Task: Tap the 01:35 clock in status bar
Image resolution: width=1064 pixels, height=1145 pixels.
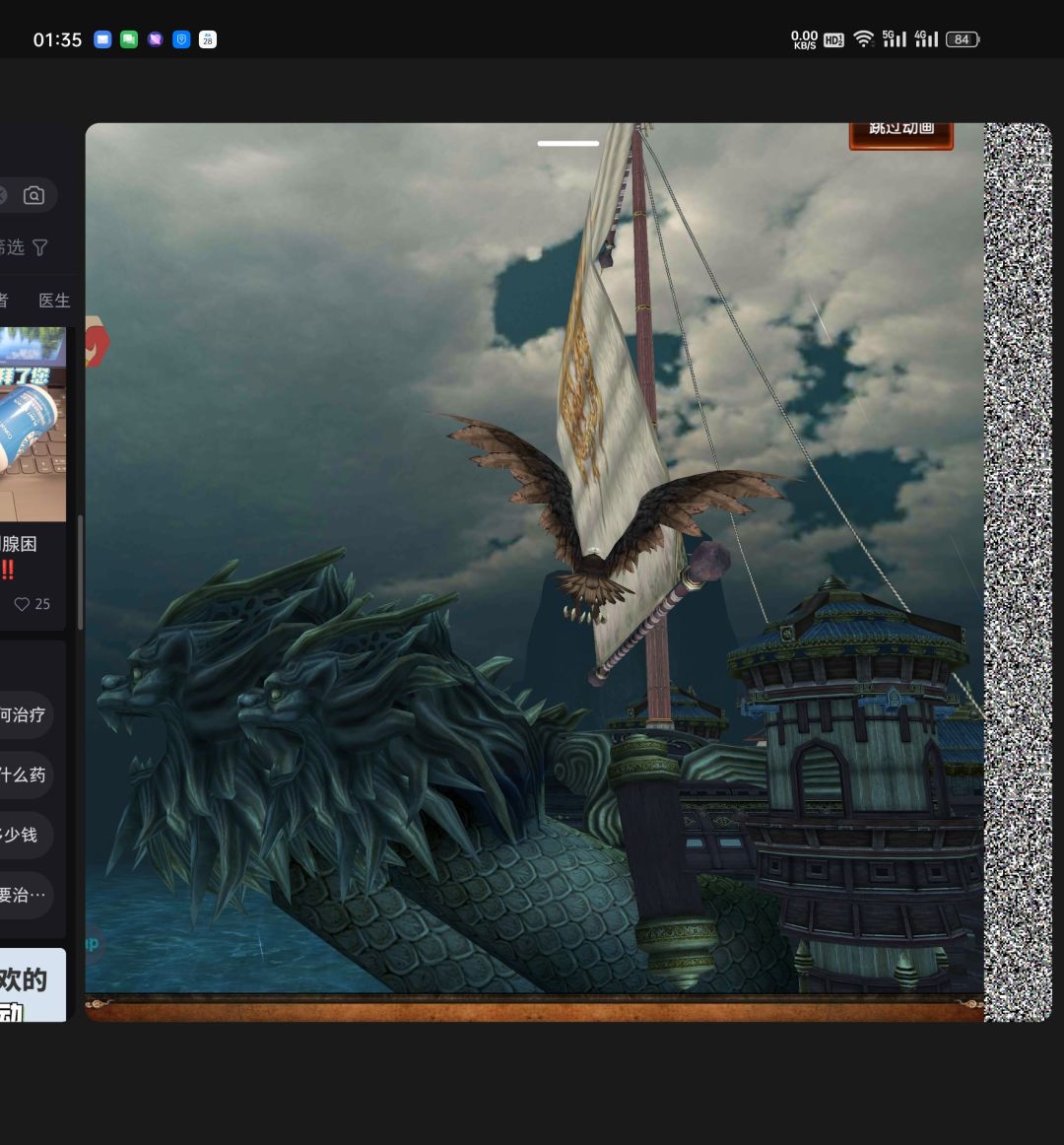Action: coord(58,40)
